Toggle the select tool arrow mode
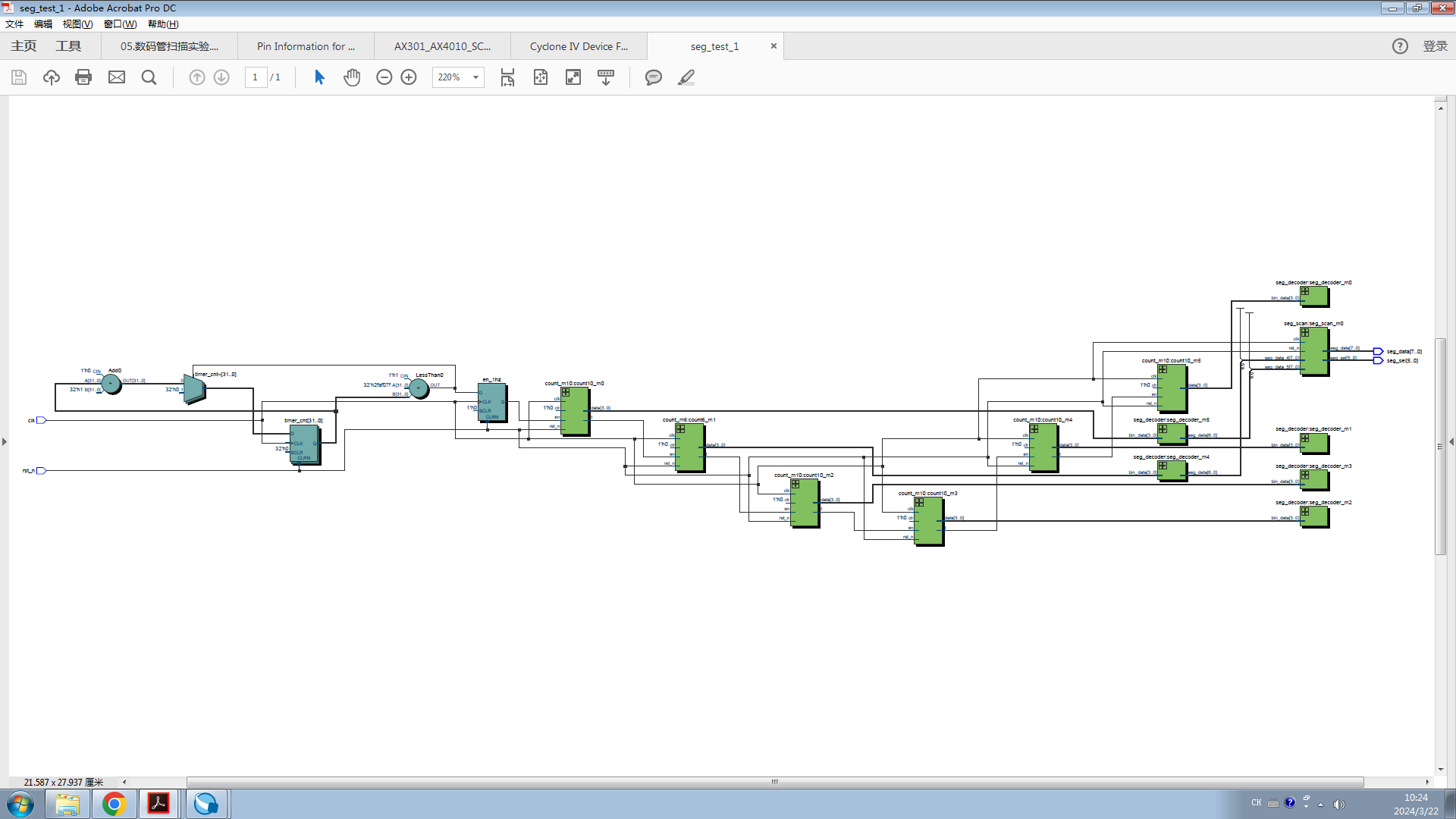 (x=320, y=77)
